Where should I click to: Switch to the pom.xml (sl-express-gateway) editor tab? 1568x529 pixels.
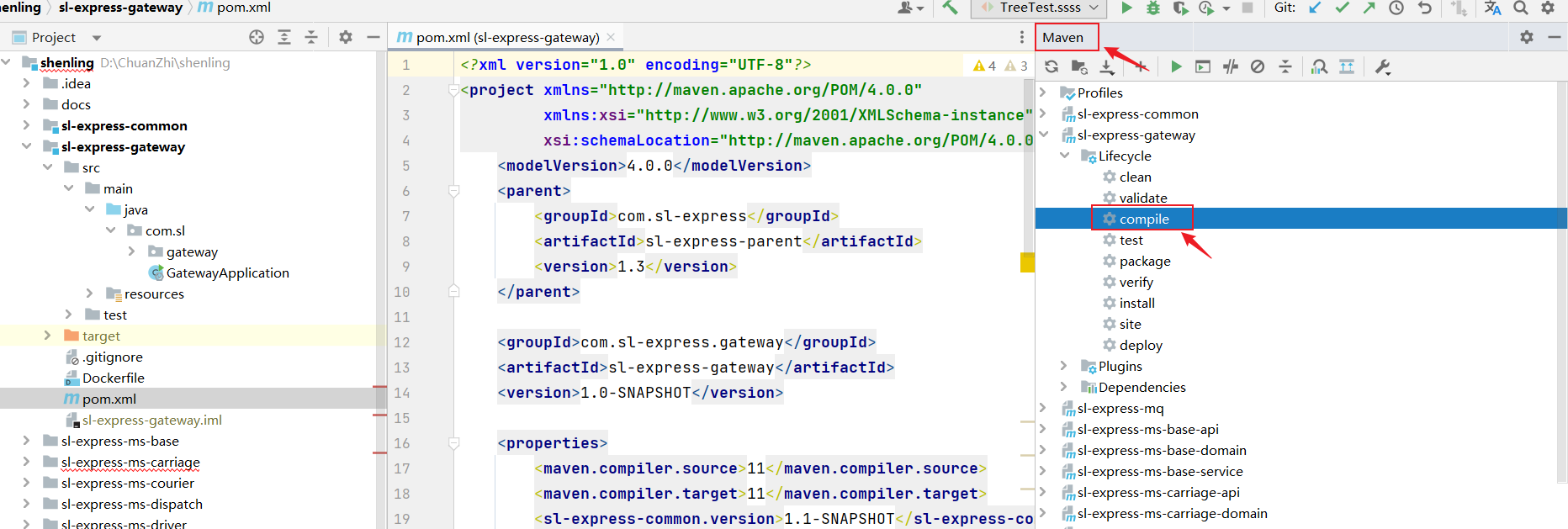point(506,37)
